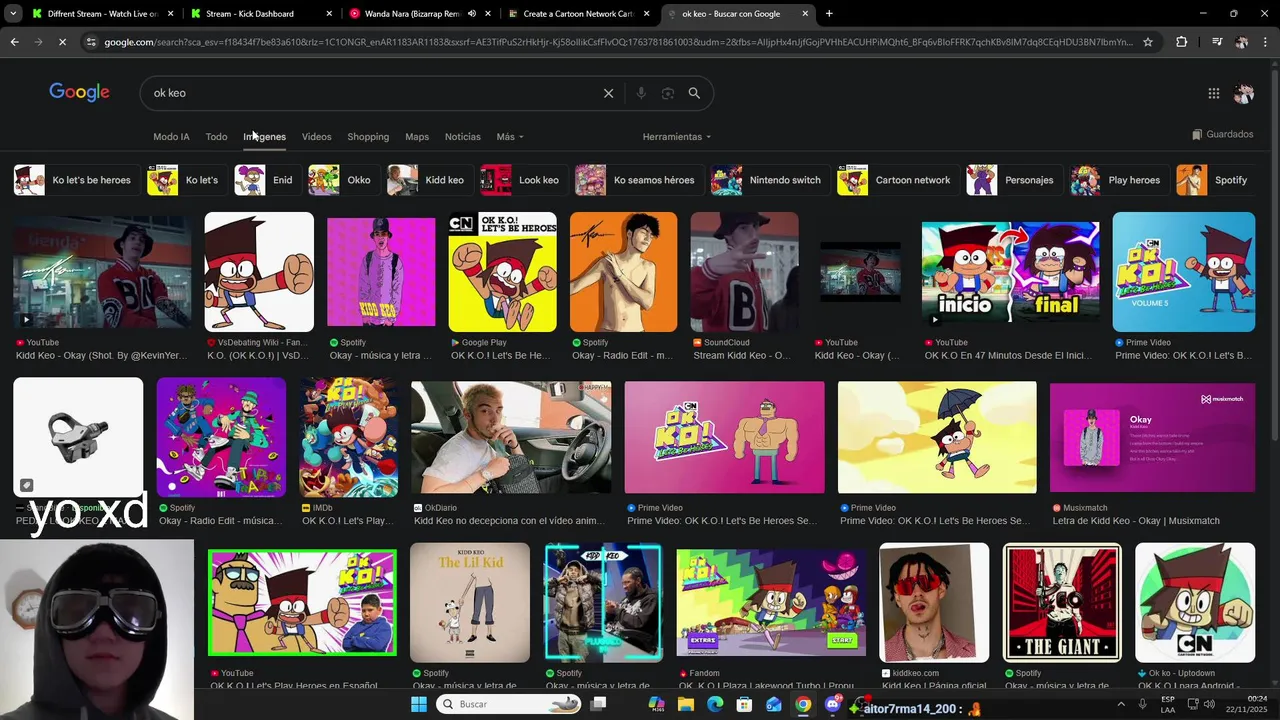Image resolution: width=1280 pixels, height=720 pixels.
Task: Open Google Lens camera search icon
Action: tap(668, 93)
